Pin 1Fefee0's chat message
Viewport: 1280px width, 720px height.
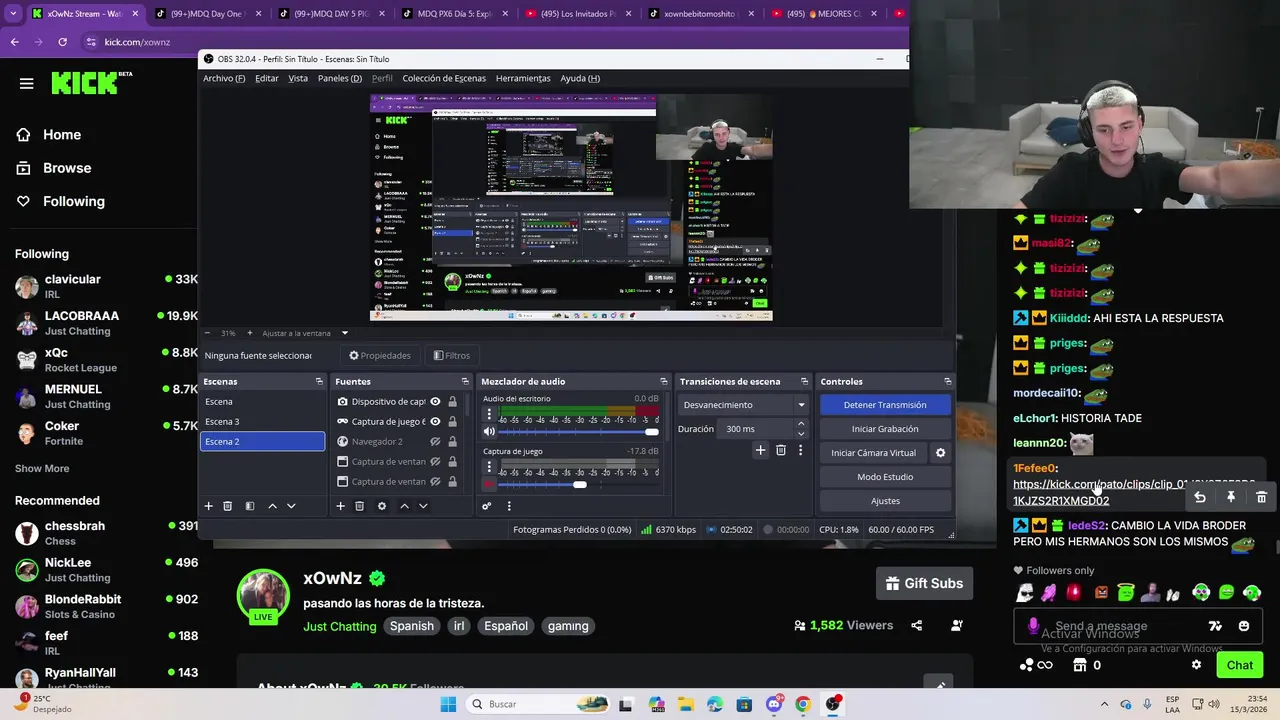1231,497
